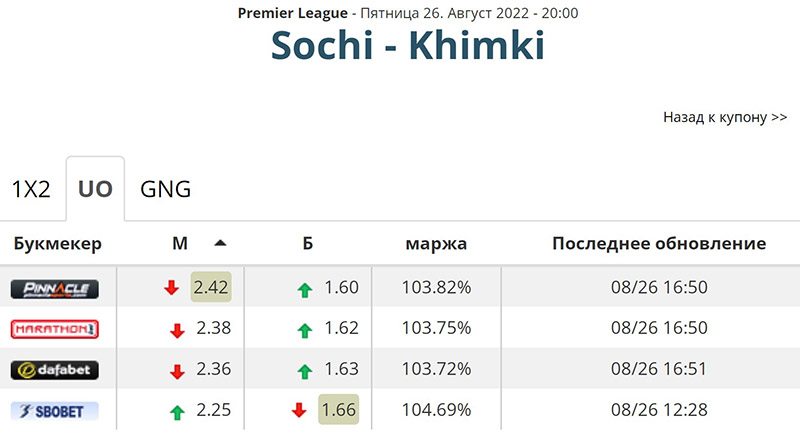Select the SBOBET bookmaker logo

(55, 411)
